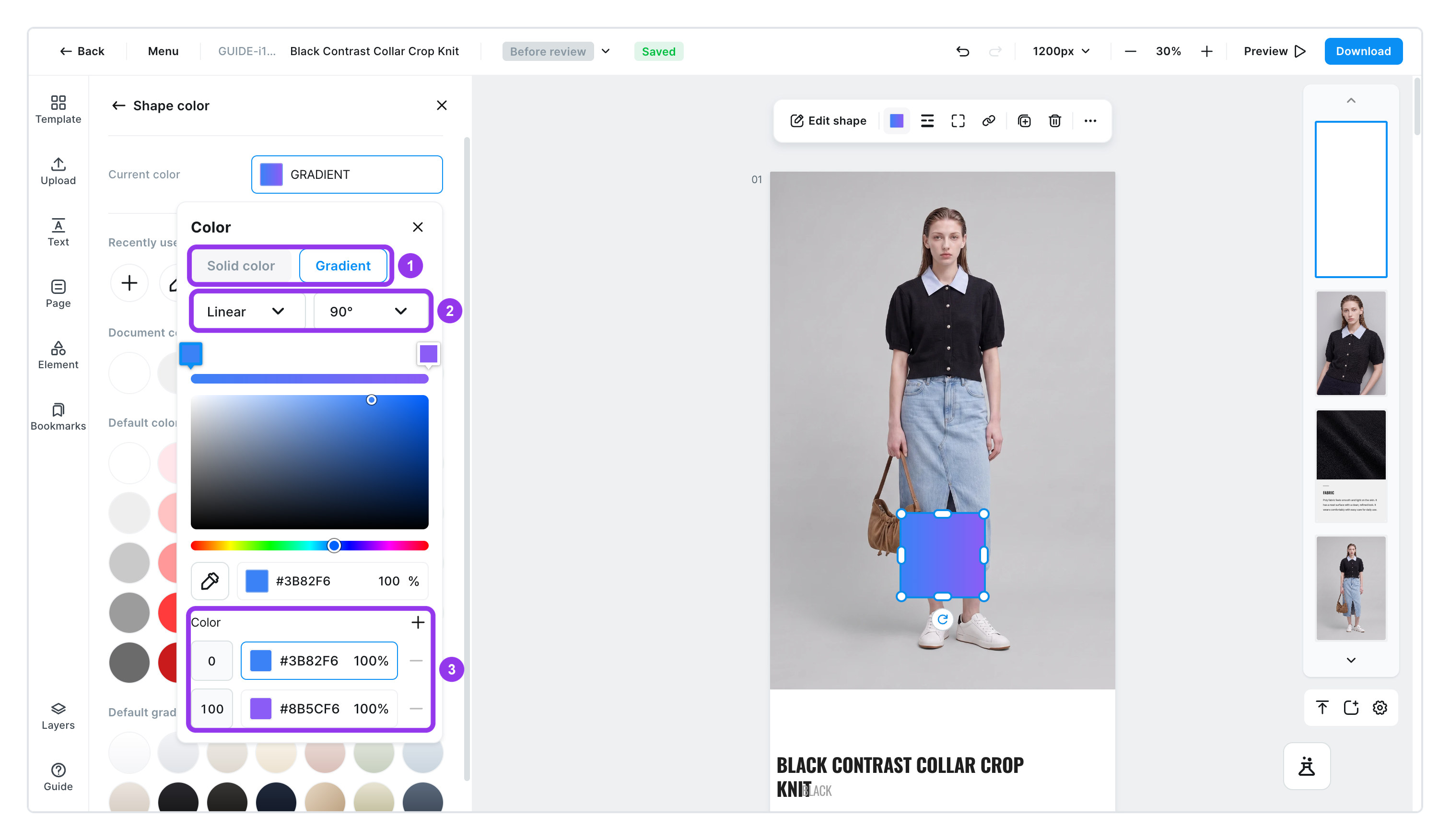The height and width of the screenshot is (840, 1450).
Task: Open the Layers panel icon
Action: pyautogui.click(x=58, y=716)
